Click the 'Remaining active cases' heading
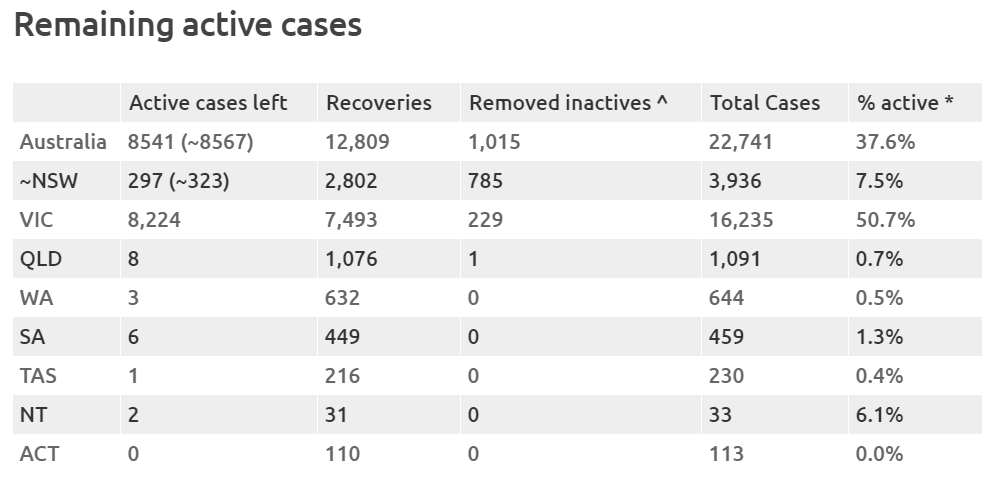Image resolution: width=1005 pixels, height=478 pixels. (187, 25)
